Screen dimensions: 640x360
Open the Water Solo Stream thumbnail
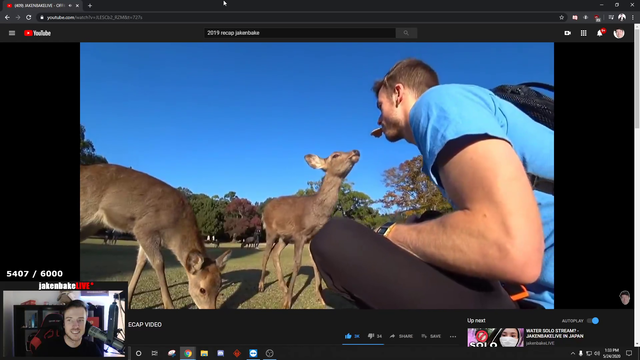click(x=496, y=337)
